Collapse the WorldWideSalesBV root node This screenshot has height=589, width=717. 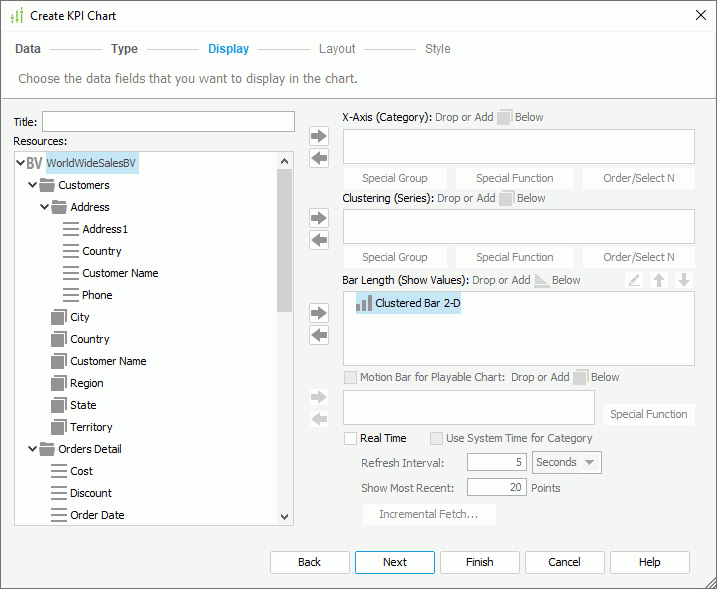pos(21,163)
